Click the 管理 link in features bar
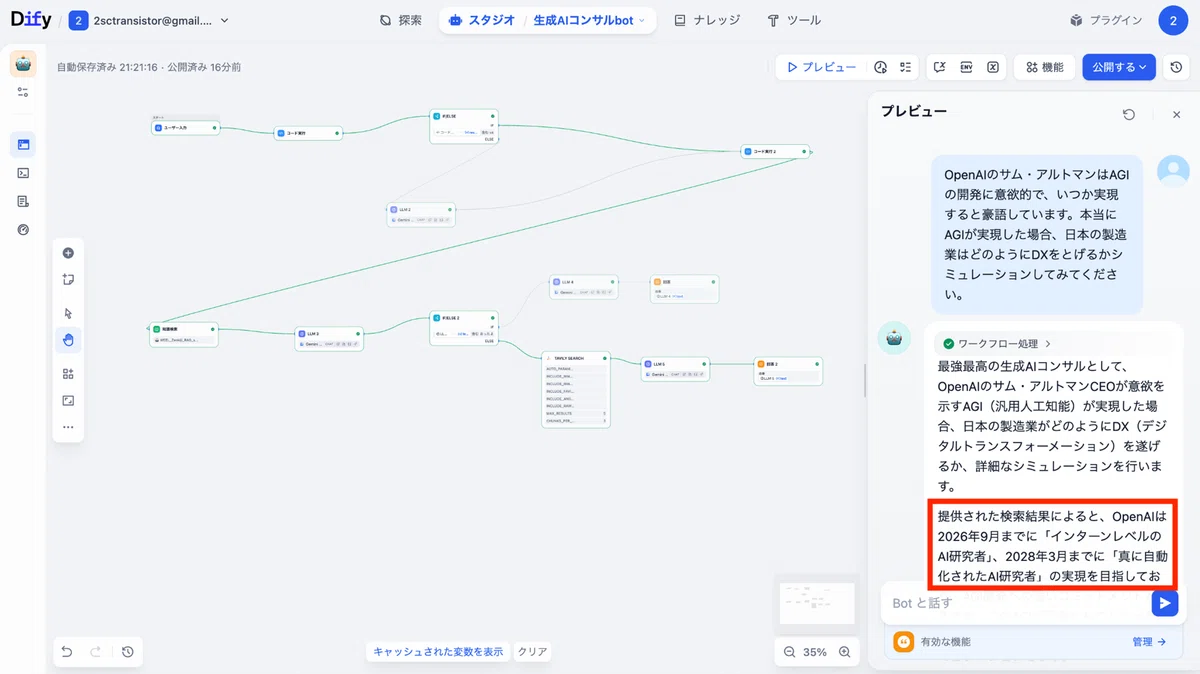1200x674 pixels. pos(1149,642)
